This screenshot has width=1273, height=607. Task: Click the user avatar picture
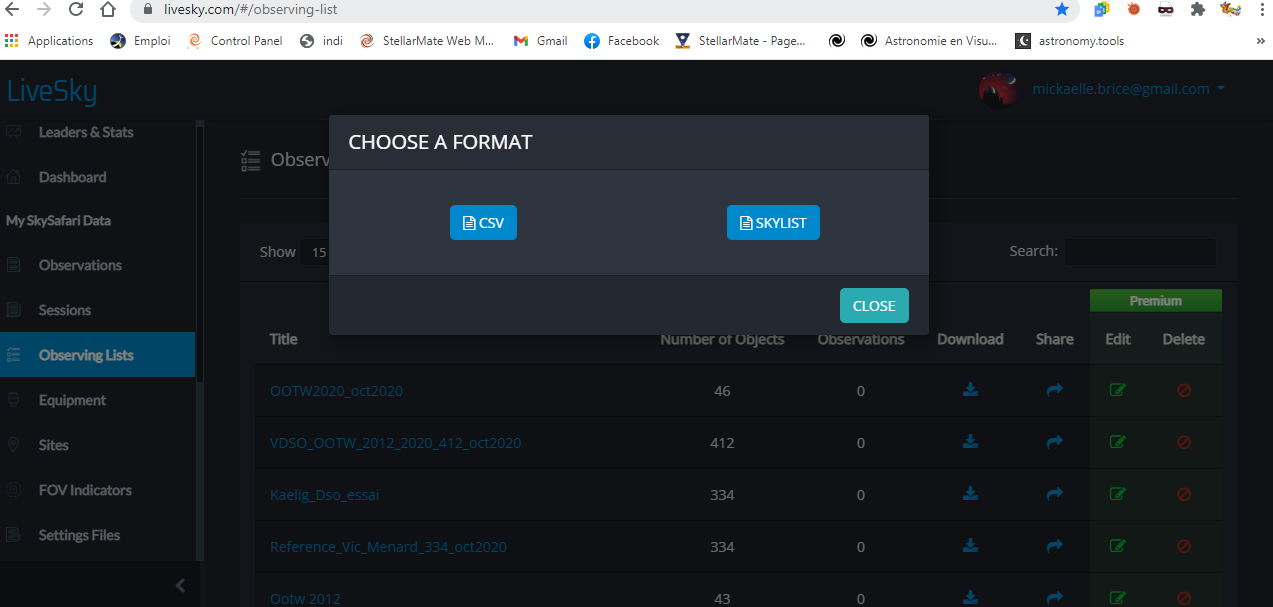pyautogui.click(x=998, y=90)
